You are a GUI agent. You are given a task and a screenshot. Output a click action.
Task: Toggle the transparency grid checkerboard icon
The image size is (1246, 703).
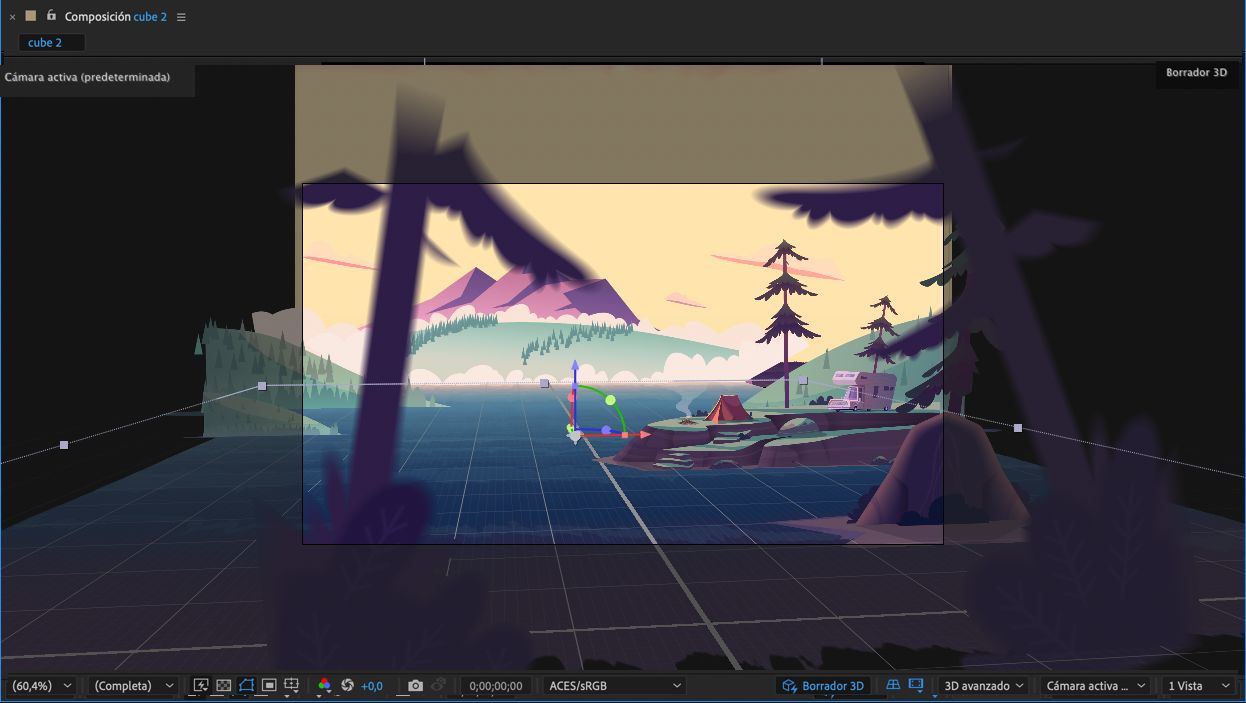click(x=224, y=685)
